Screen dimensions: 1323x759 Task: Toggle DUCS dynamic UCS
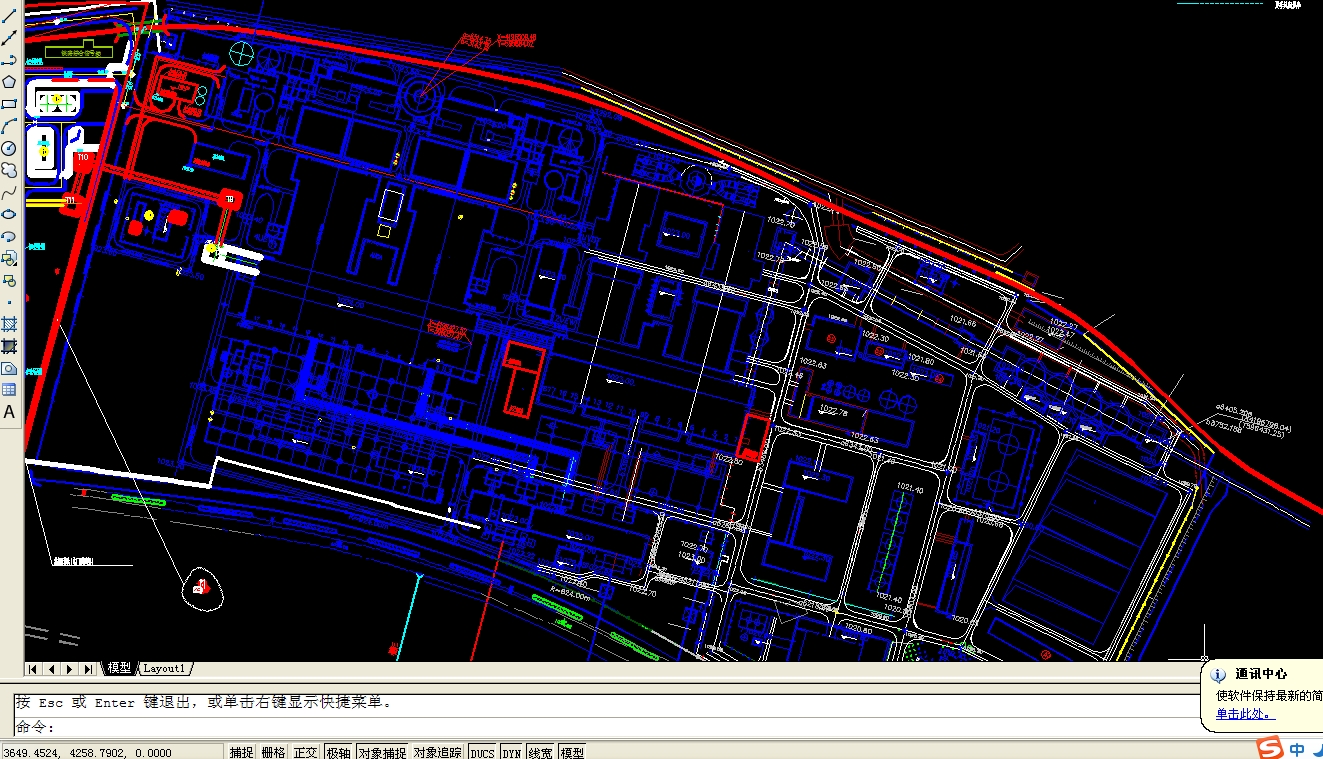pyautogui.click(x=482, y=752)
